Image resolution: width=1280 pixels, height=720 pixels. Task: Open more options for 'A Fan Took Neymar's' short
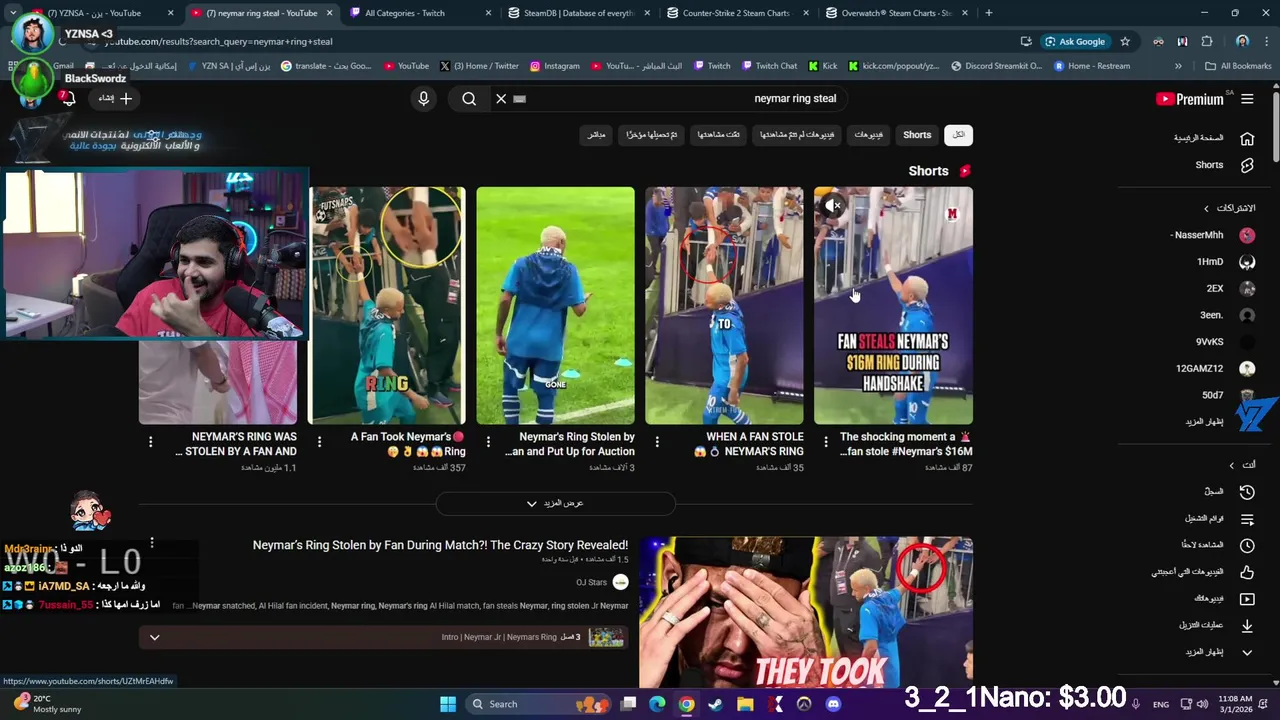319,441
